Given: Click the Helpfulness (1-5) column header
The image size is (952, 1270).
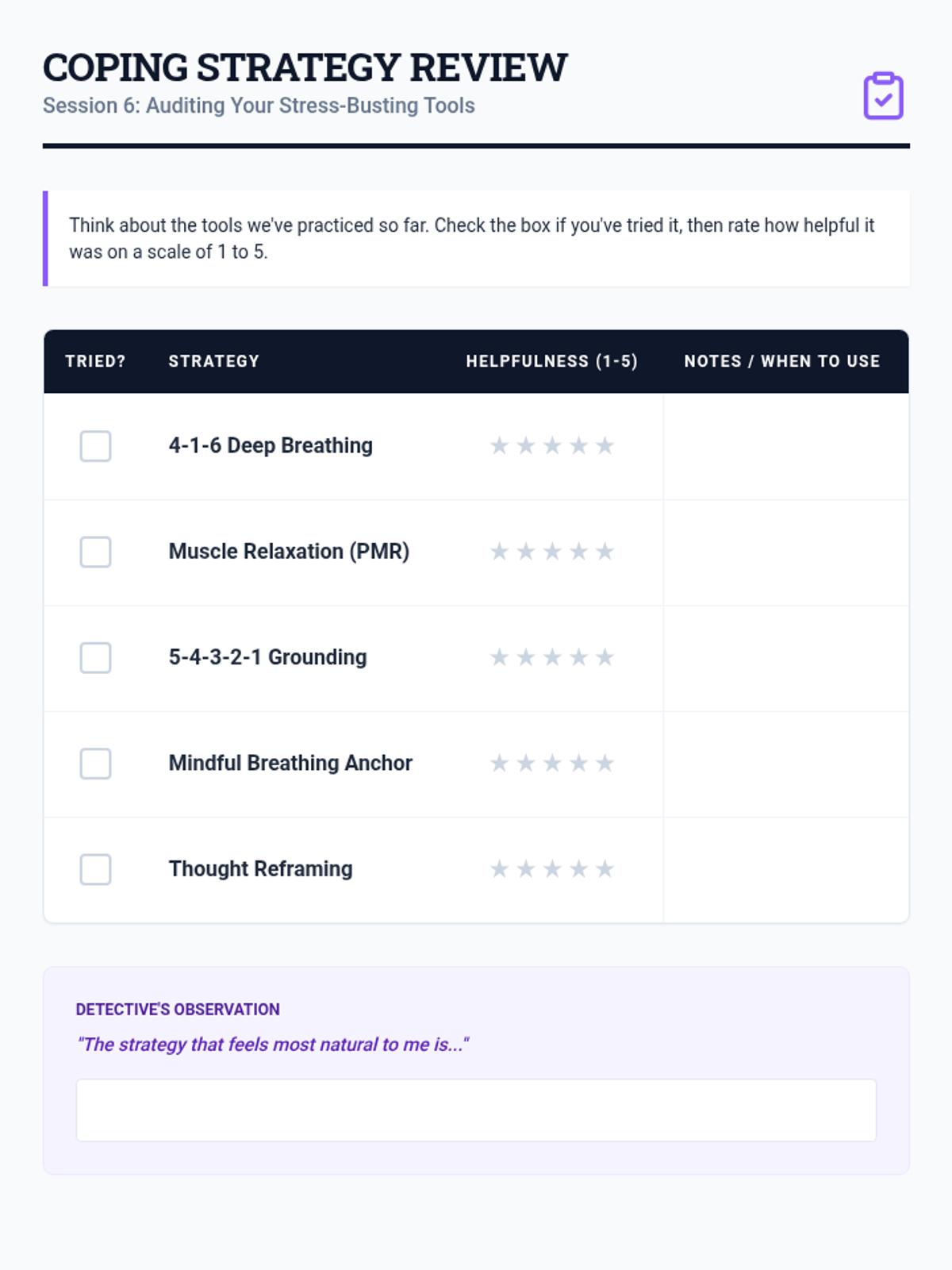Looking at the screenshot, I should pyautogui.click(x=551, y=361).
